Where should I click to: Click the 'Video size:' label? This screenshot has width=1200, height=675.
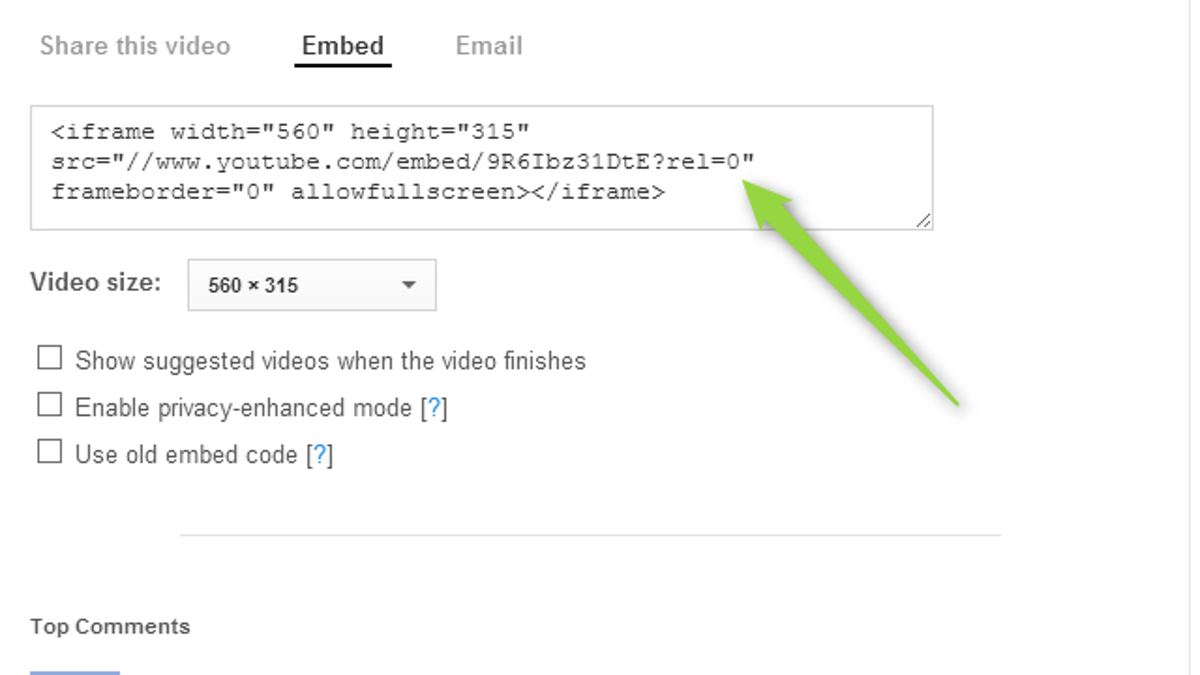tap(95, 282)
